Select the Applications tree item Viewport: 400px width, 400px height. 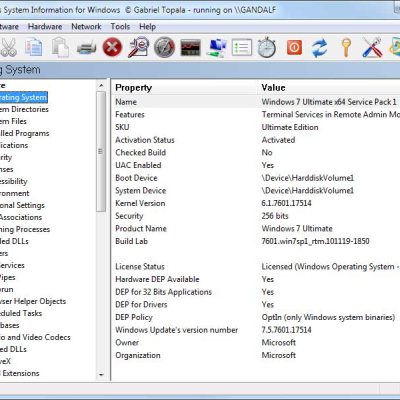click(x=14, y=145)
